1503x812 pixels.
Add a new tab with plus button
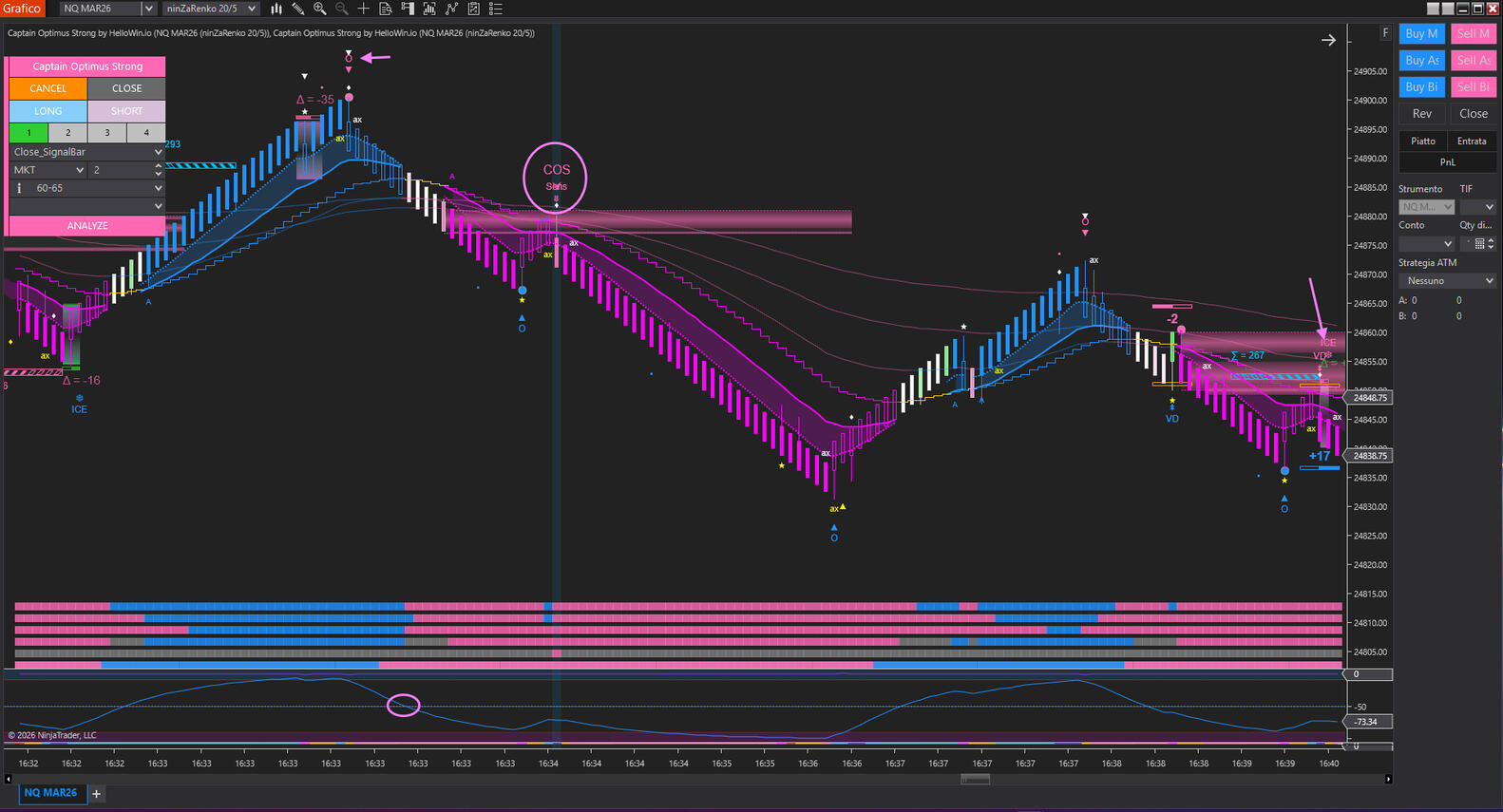click(x=96, y=794)
